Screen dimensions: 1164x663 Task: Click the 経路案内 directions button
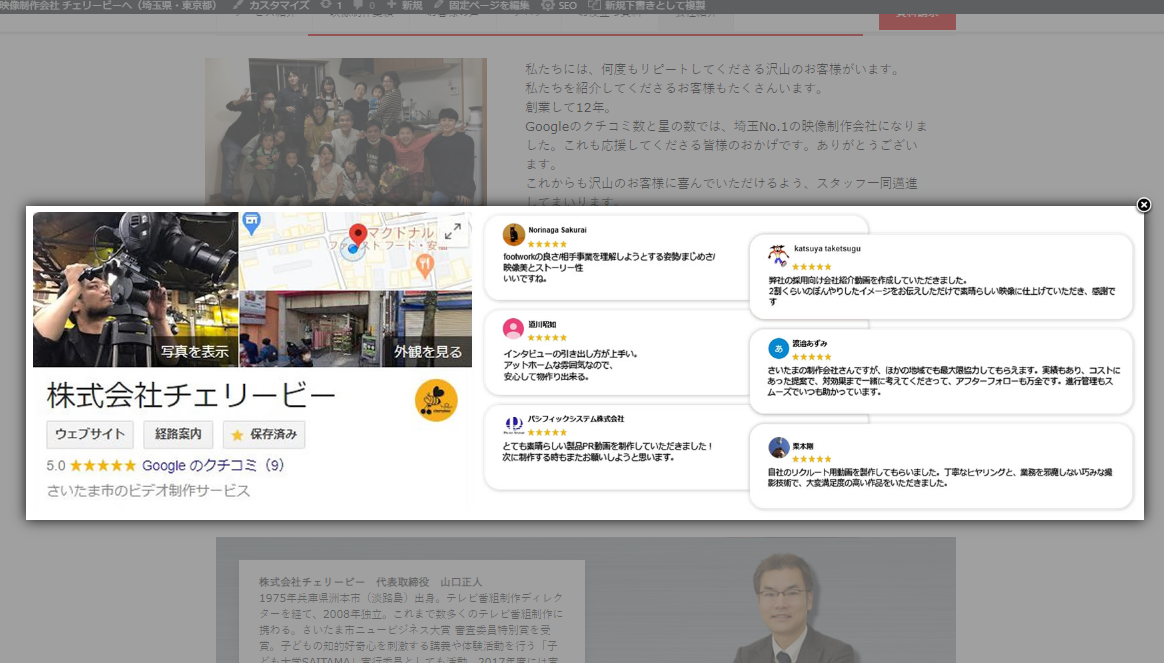tap(178, 435)
